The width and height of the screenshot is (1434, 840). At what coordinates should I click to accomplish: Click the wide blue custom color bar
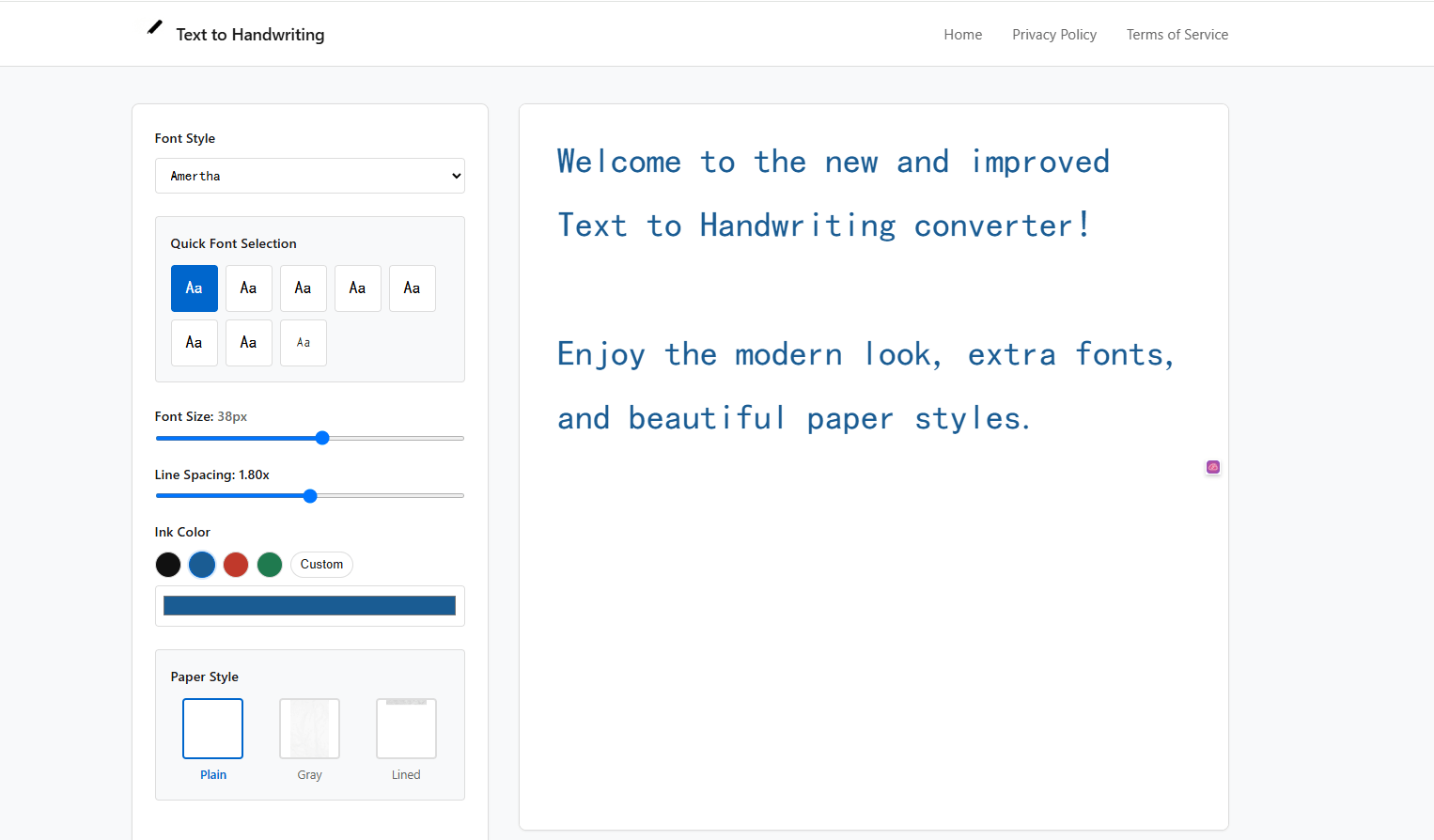point(309,606)
